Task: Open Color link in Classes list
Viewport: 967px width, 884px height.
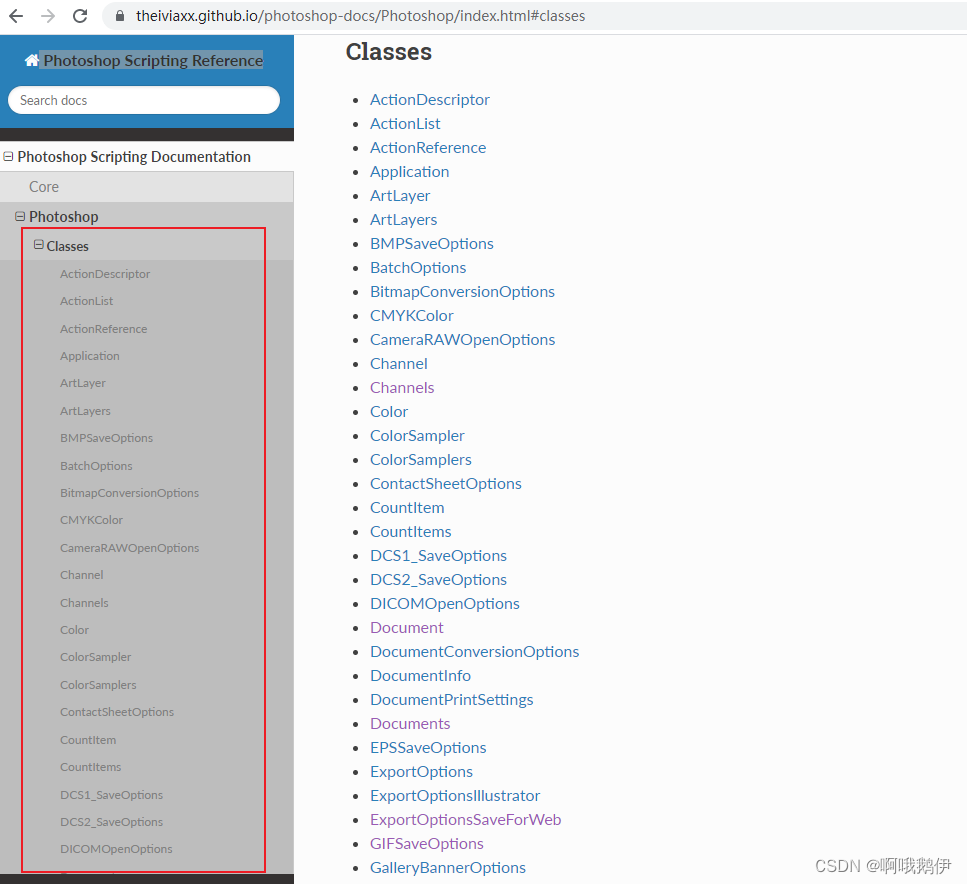Action: click(389, 411)
